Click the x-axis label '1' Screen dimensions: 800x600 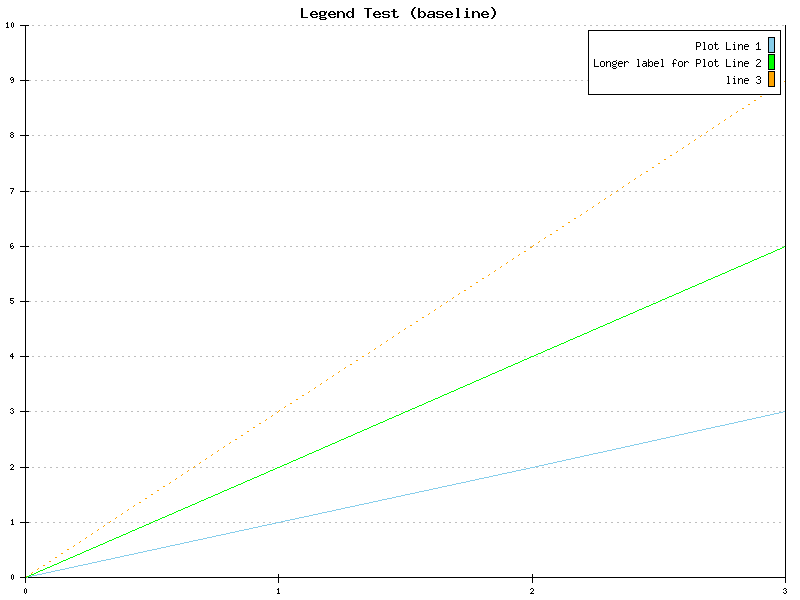(278, 591)
